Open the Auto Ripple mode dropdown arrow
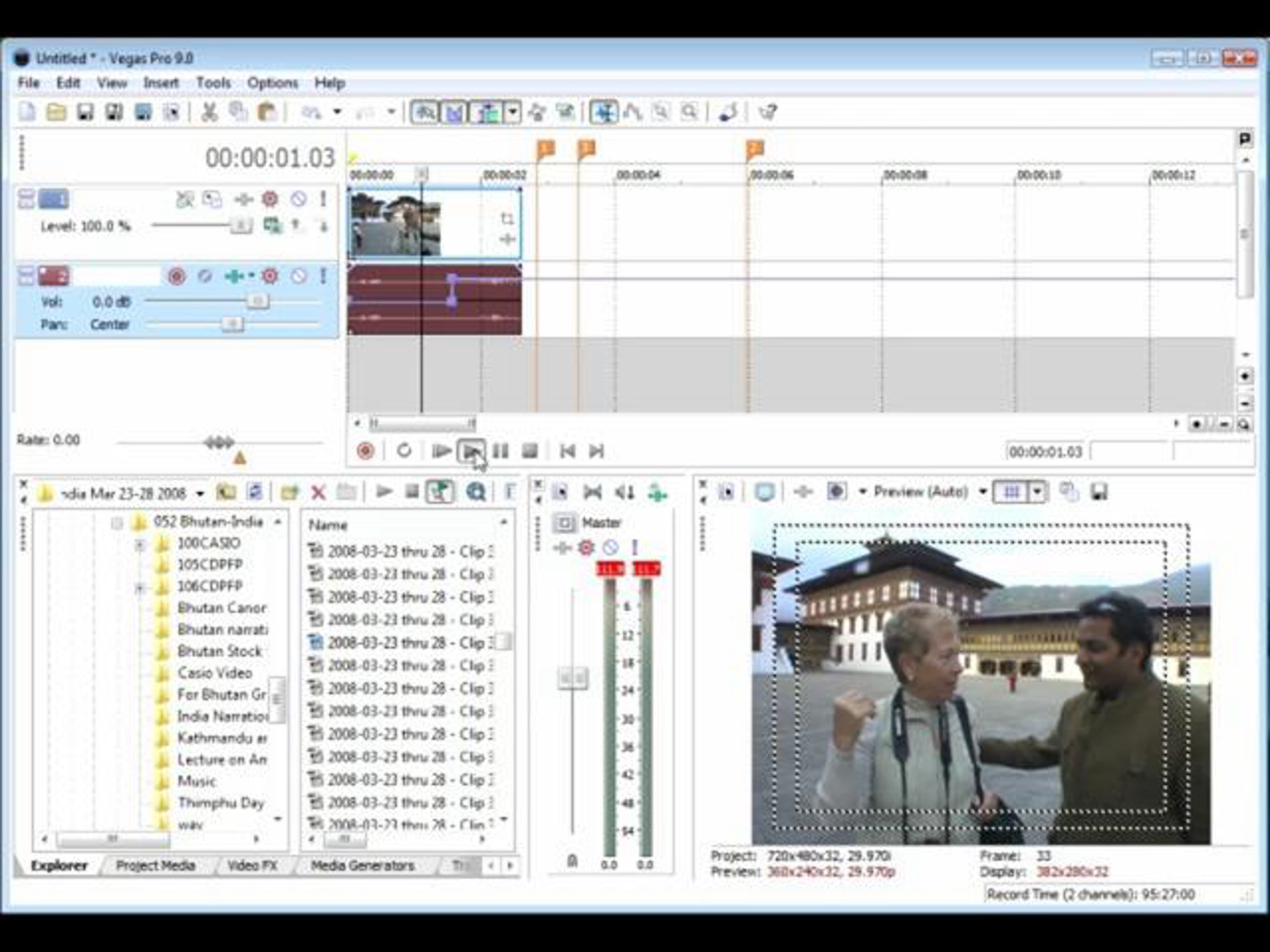The height and width of the screenshot is (952, 1270). pos(513,111)
